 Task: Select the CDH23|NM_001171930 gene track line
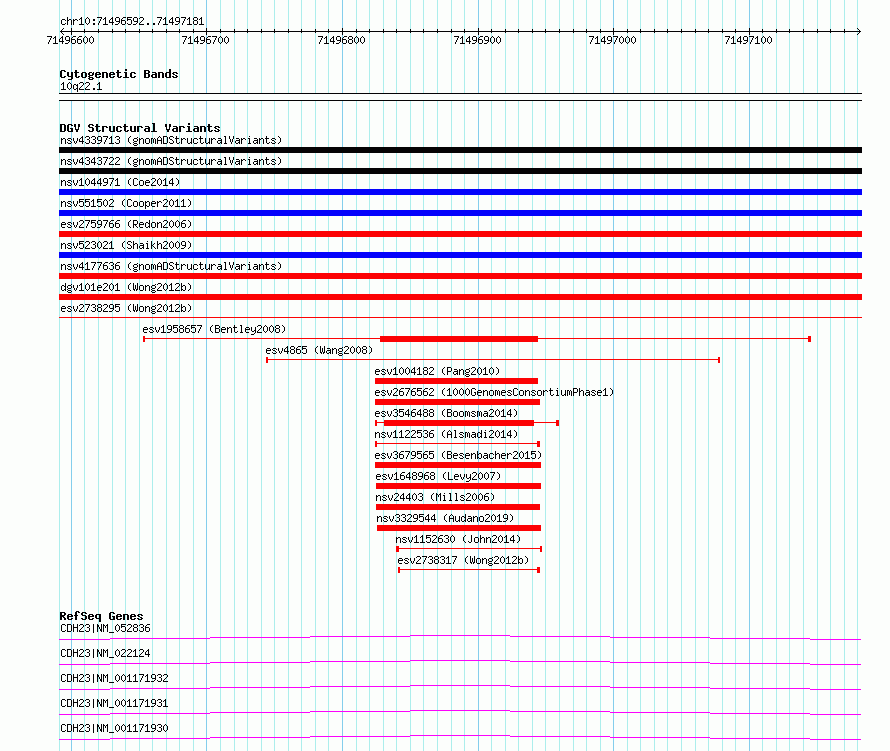pos(460,737)
